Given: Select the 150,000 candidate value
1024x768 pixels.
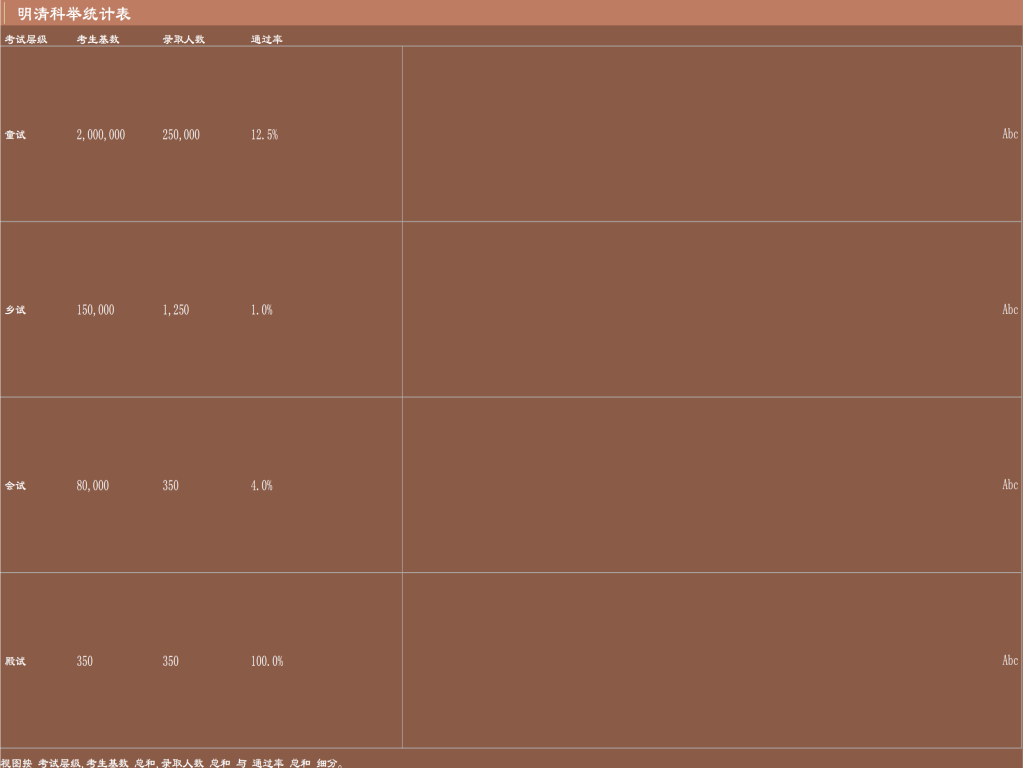Looking at the screenshot, I should [x=95, y=310].
